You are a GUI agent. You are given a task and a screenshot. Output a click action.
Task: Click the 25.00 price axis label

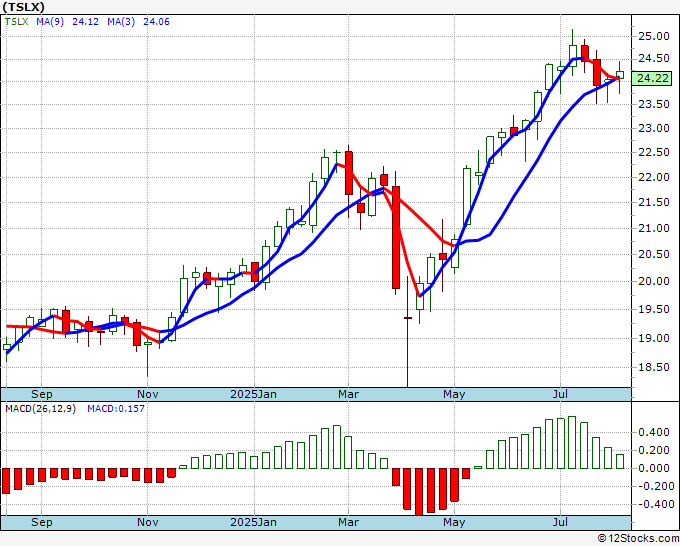[x=654, y=36]
